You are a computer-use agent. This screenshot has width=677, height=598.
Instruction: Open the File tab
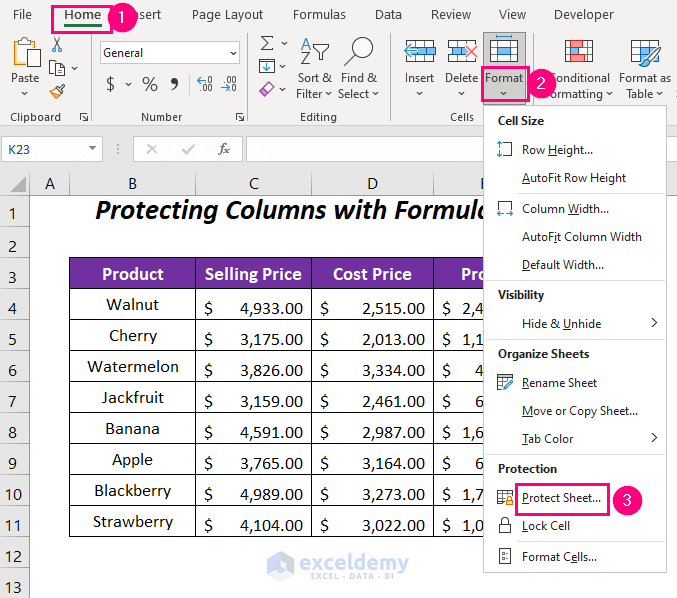coord(22,15)
